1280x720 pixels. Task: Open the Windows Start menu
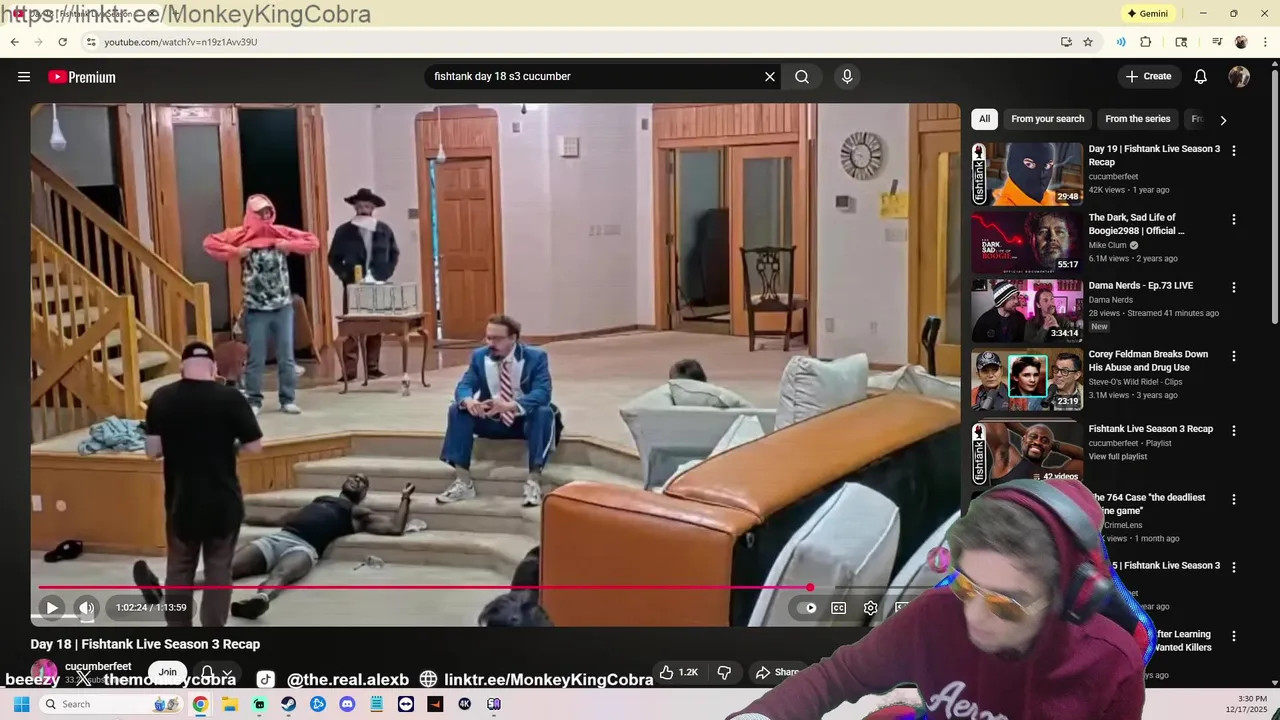click(x=21, y=704)
